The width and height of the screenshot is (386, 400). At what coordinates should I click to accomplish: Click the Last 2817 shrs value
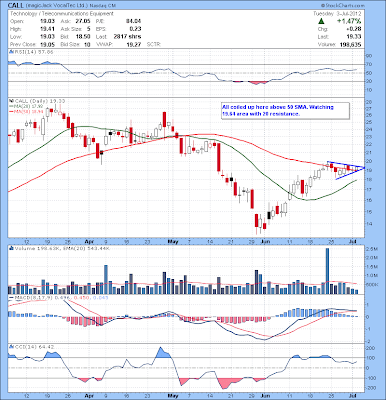127,37
